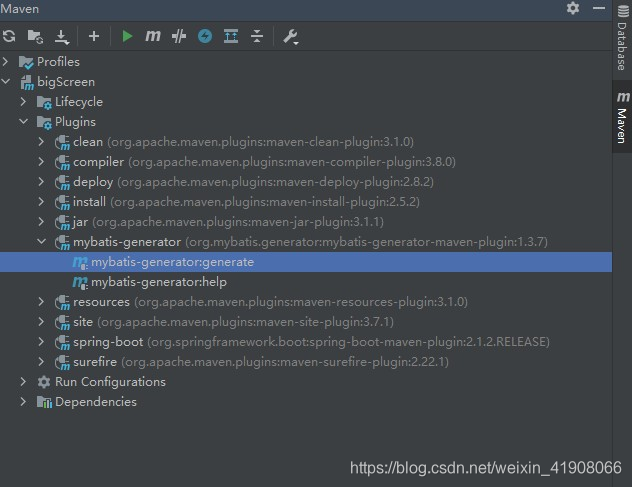
Task: Click Generate Sources and Update Folders icon
Action: tap(35, 36)
